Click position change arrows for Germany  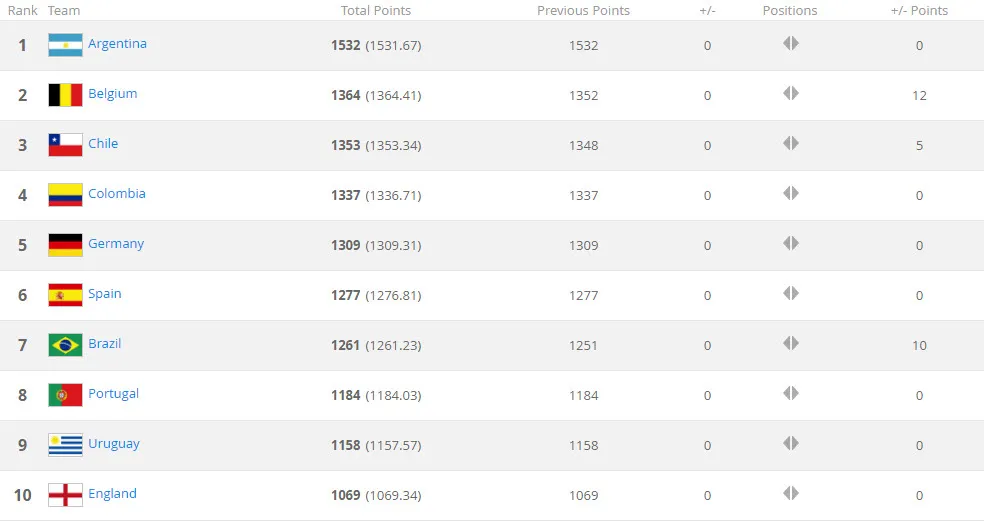(790, 244)
